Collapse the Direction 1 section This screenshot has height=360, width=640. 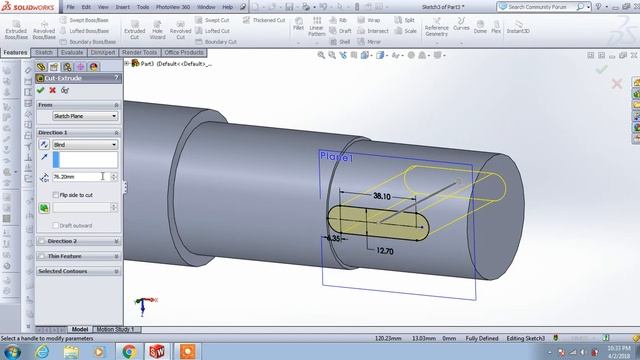[x=116, y=133]
